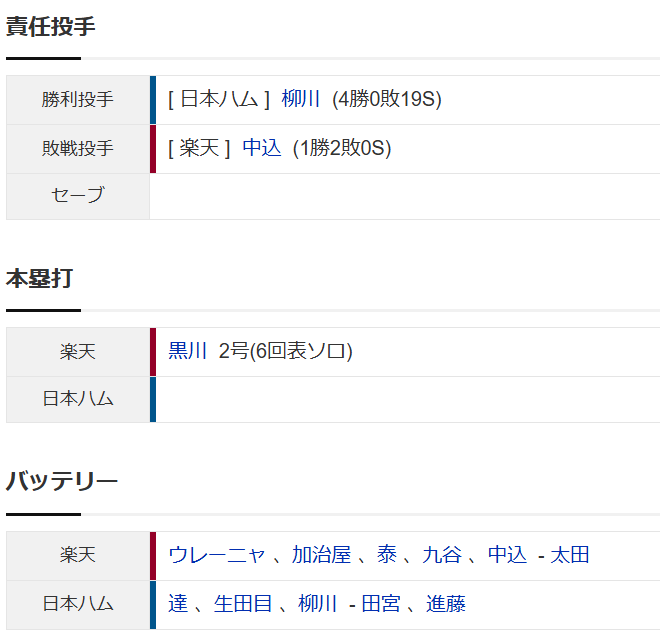The height and width of the screenshot is (642, 660).
Task: Open 九谷 player profile link
Action: (x=442, y=555)
